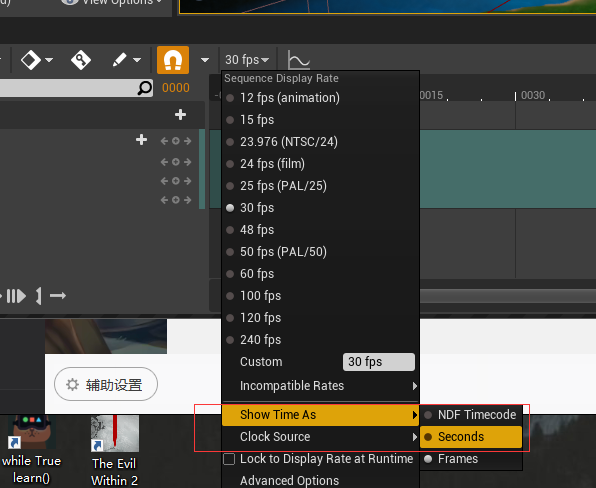Click the plus icon on first track row
Viewport: 596px width, 488px height.
point(141,140)
